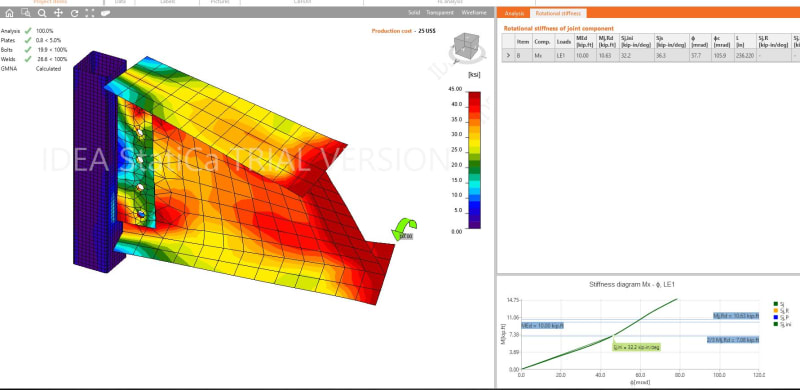Click the 105.9 mrad value cell
800x390 pixels.
[722, 55]
